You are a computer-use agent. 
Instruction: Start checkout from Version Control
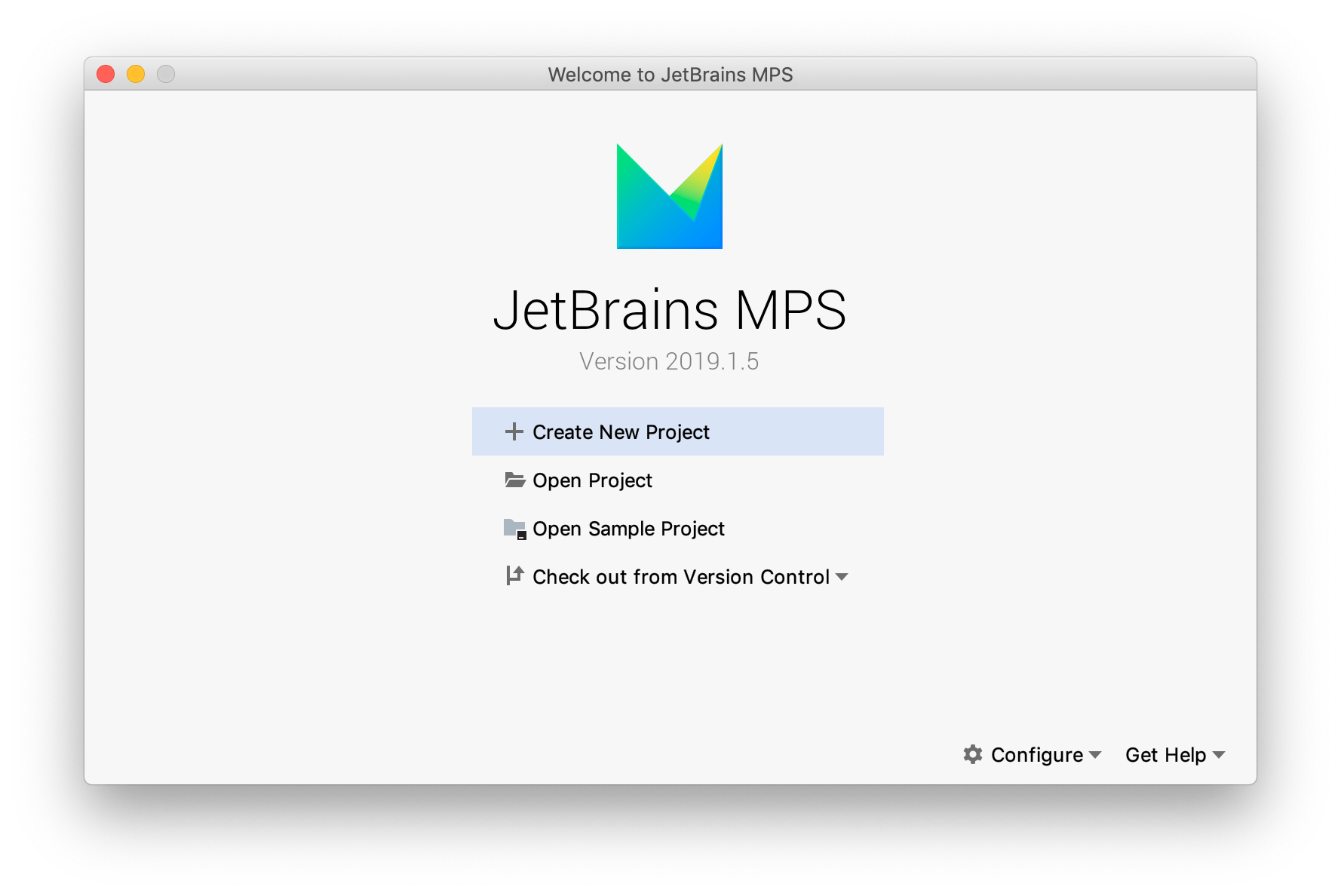680,576
